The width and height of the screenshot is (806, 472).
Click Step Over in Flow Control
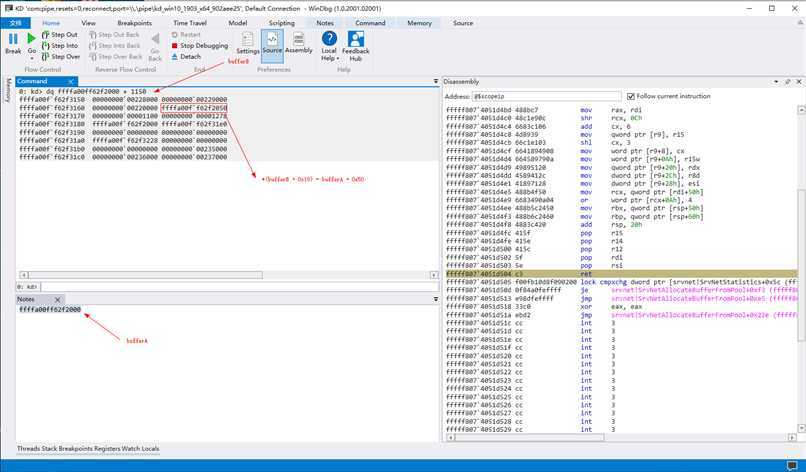[61, 57]
